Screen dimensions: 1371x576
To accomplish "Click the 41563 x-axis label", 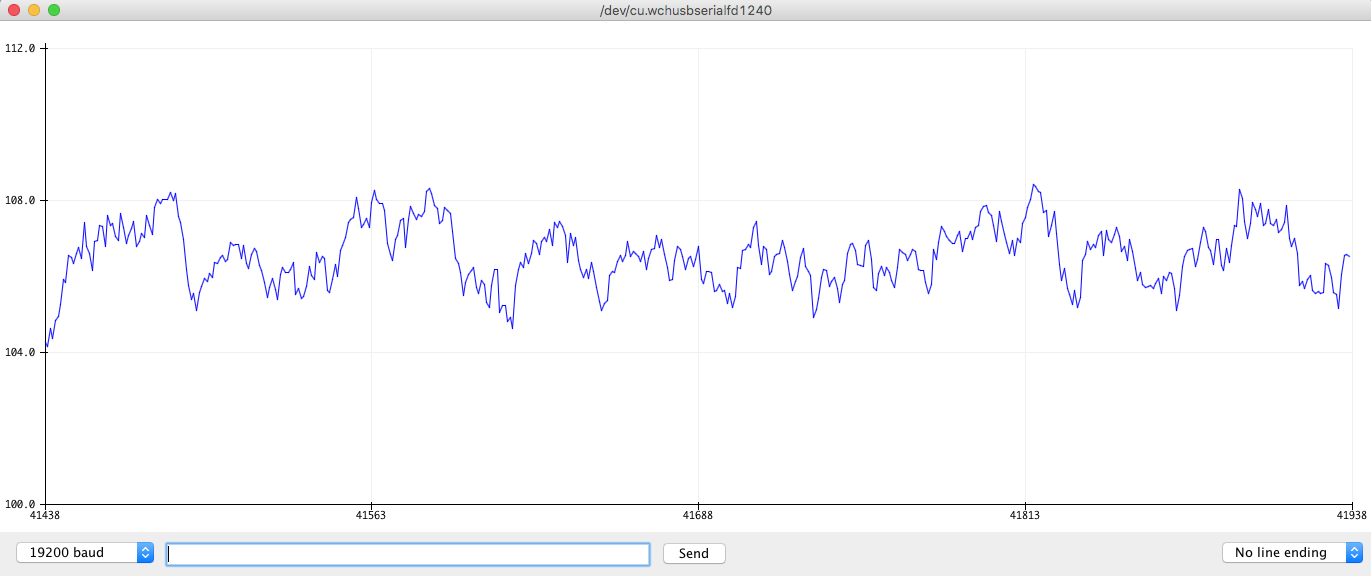I will [x=371, y=516].
